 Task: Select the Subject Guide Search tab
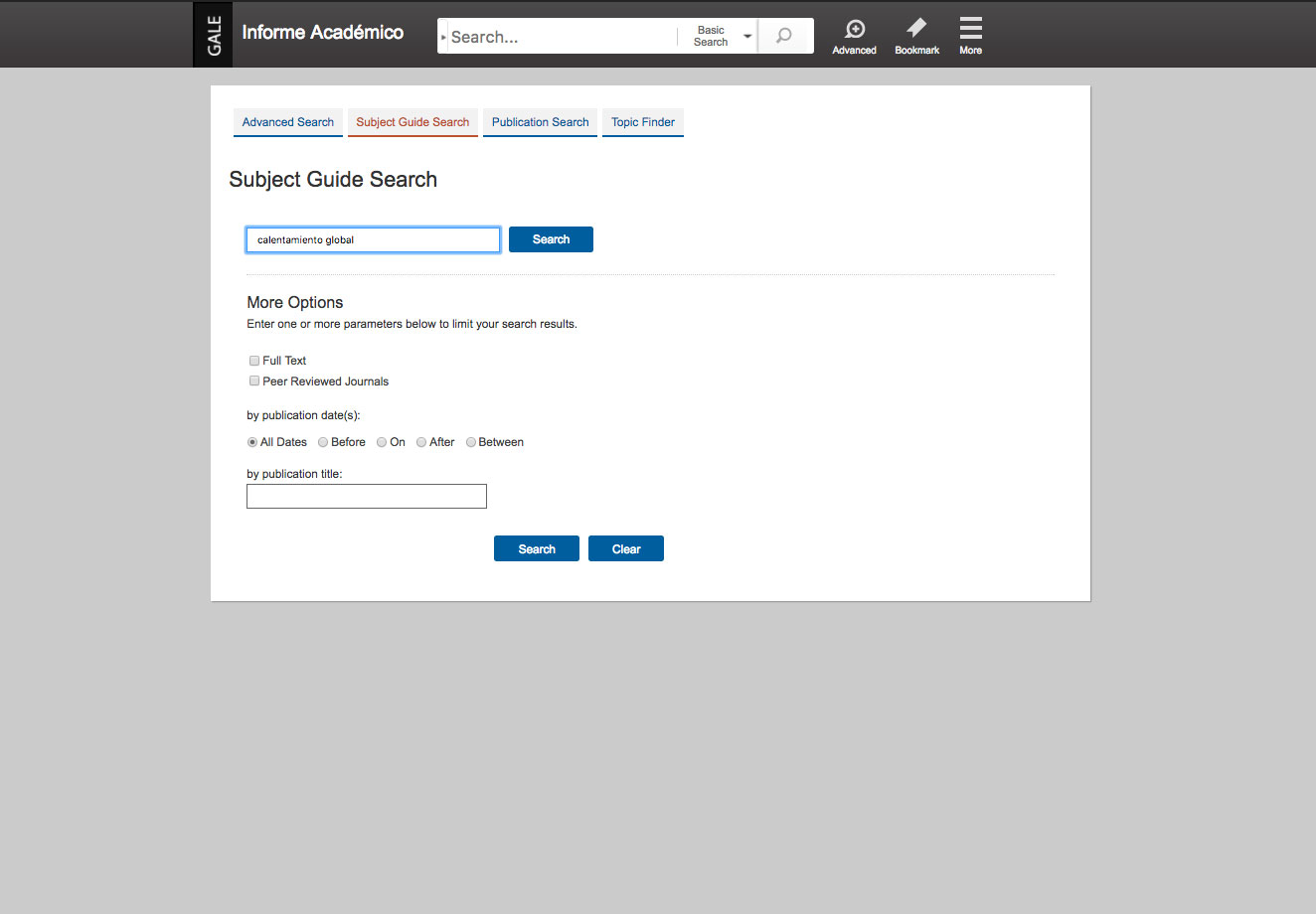pos(412,122)
